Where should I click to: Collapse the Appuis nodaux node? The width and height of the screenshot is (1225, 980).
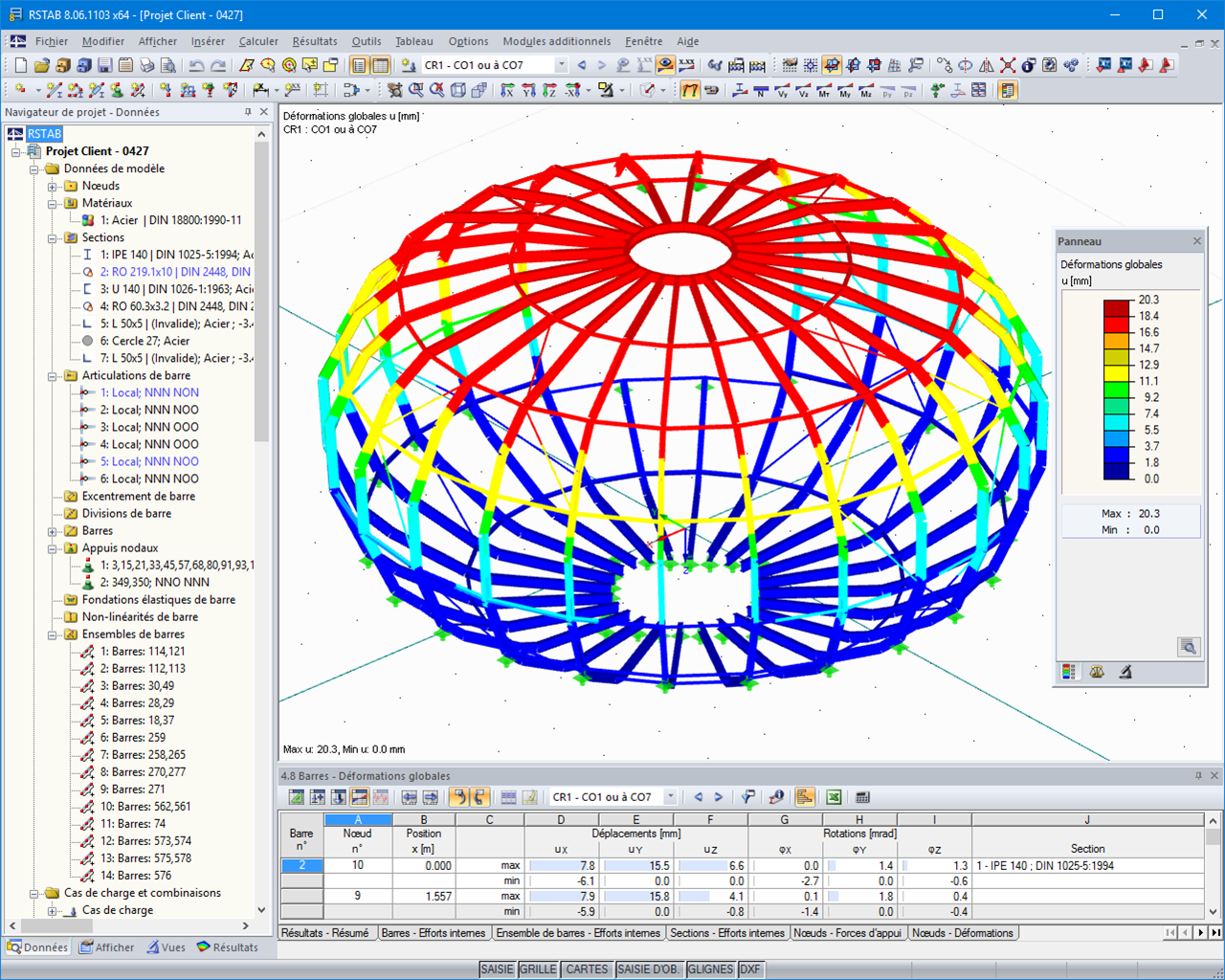53,548
